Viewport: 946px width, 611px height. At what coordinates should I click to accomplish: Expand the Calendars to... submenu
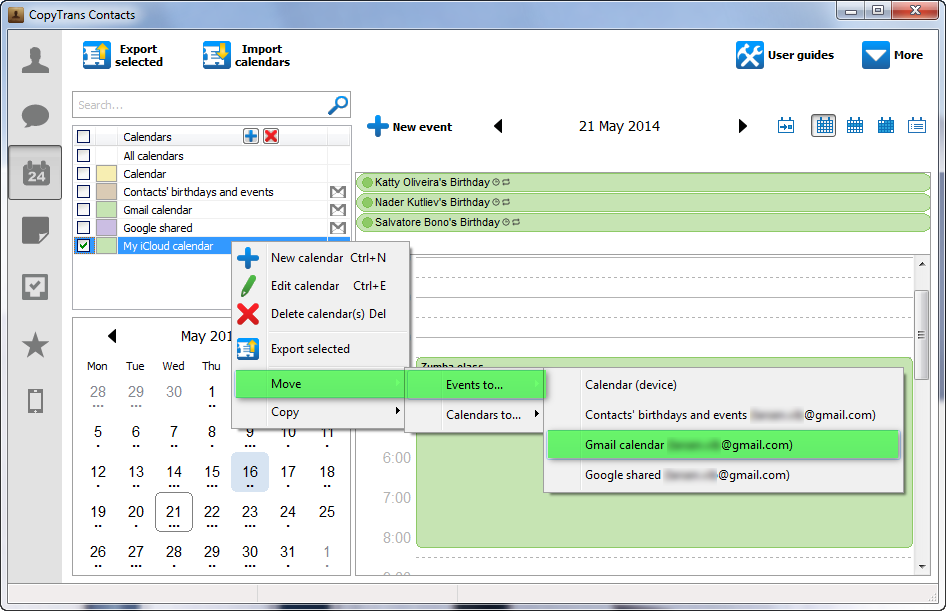click(476, 414)
